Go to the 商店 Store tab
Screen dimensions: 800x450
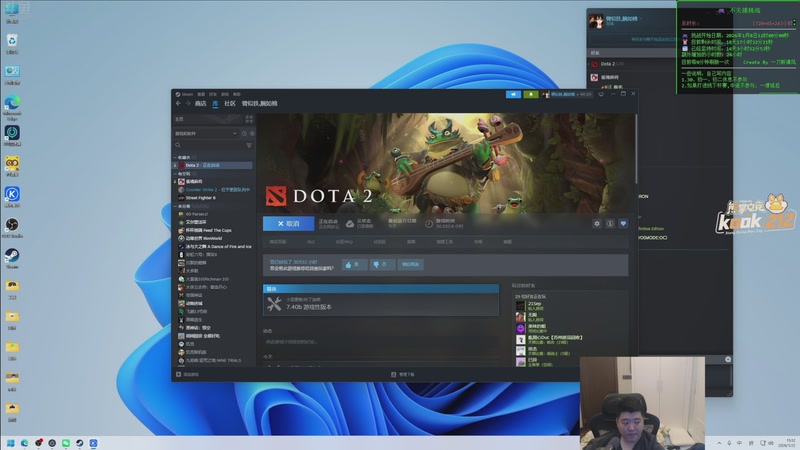[201, 104]
